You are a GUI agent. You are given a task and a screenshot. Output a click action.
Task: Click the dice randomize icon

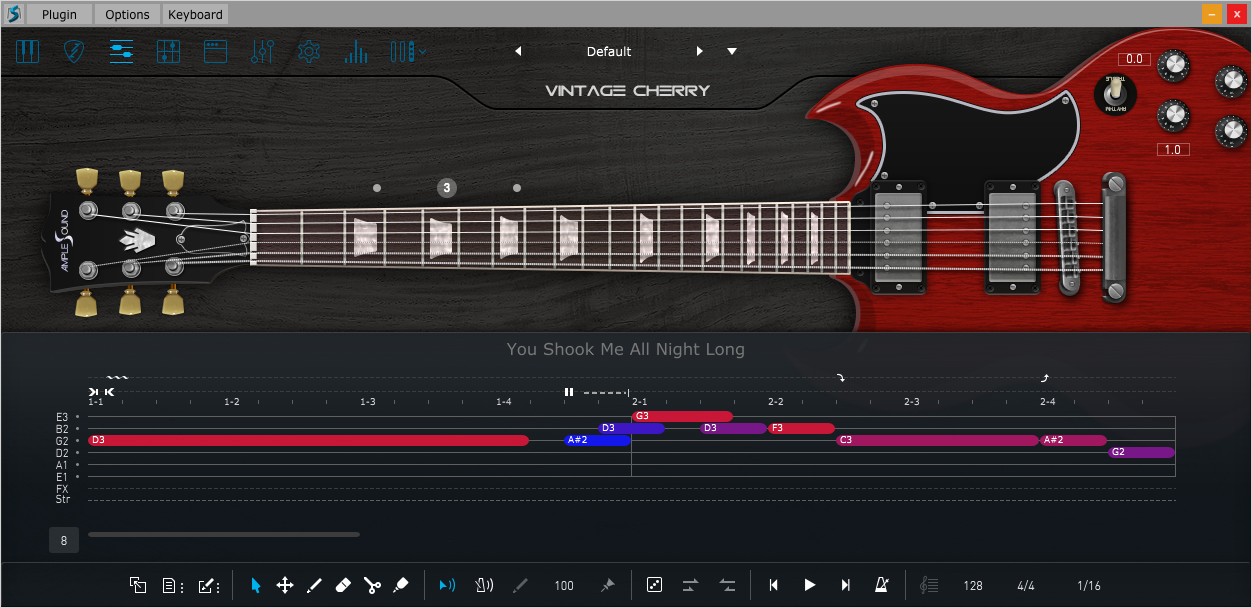[654, 585]
